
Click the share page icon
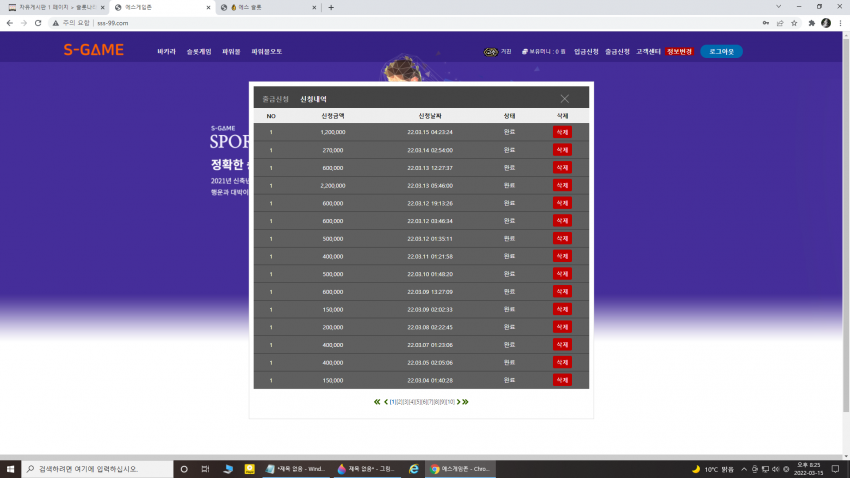[780, 23]
